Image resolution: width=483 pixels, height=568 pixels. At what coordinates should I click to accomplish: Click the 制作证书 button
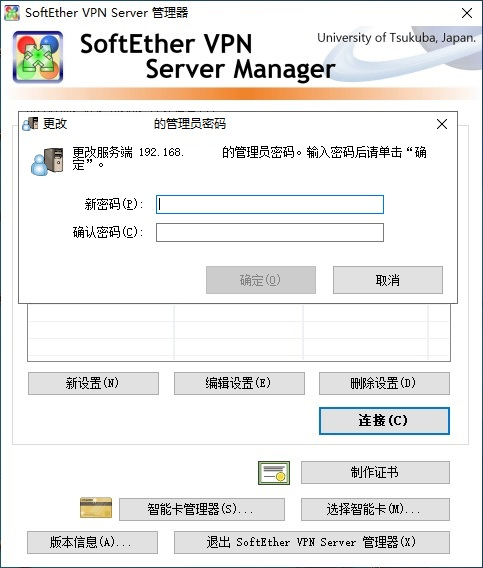tap(375, 472)
